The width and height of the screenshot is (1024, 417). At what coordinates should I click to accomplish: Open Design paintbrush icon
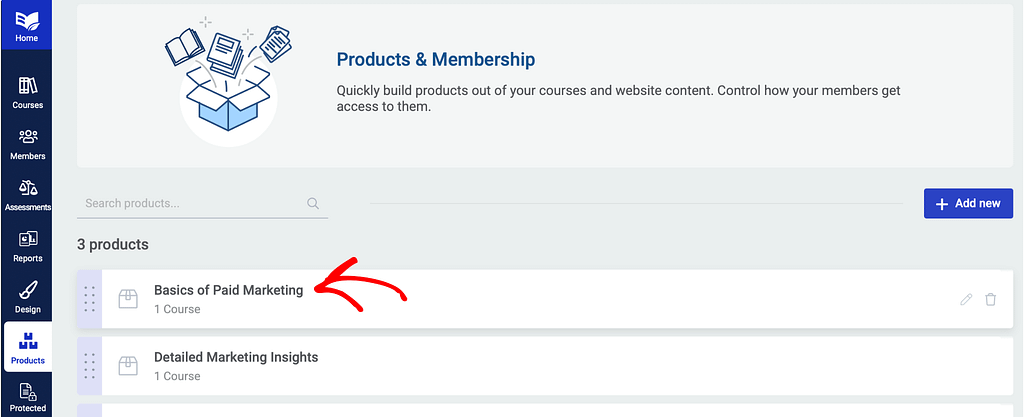point(28,290)
